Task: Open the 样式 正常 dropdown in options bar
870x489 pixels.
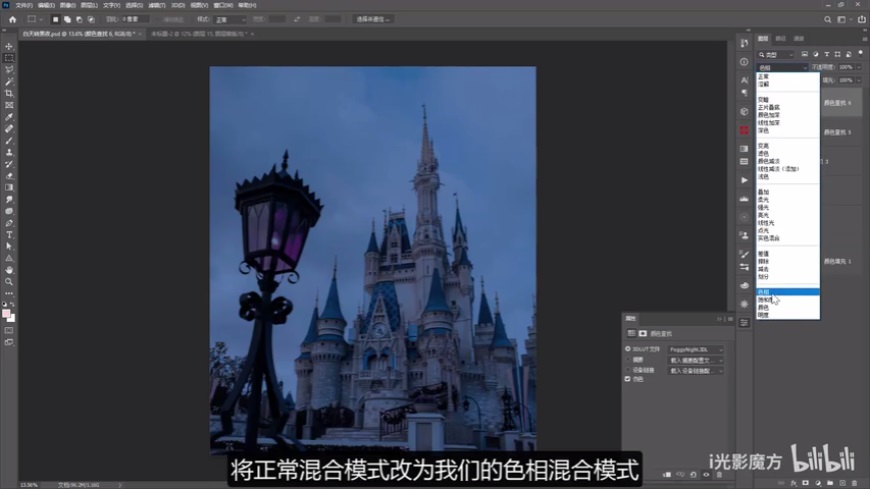Action: click(230, 19)
